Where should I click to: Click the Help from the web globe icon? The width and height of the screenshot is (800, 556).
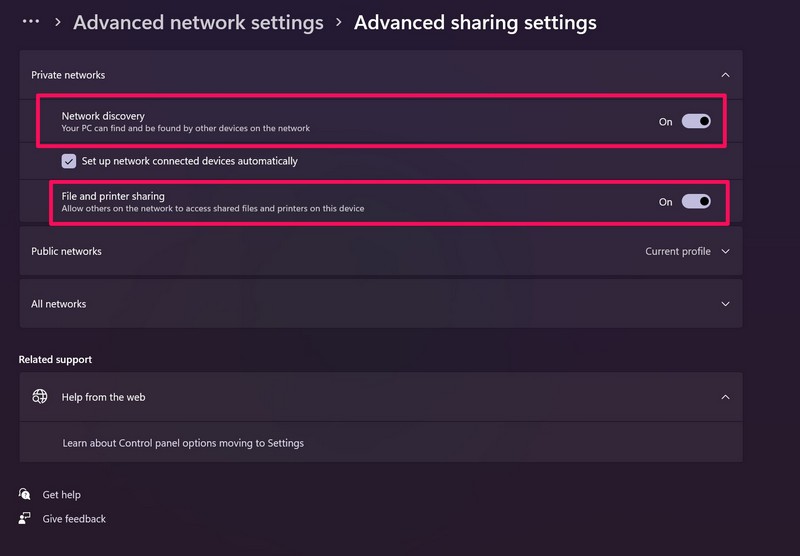coord(40,397)
